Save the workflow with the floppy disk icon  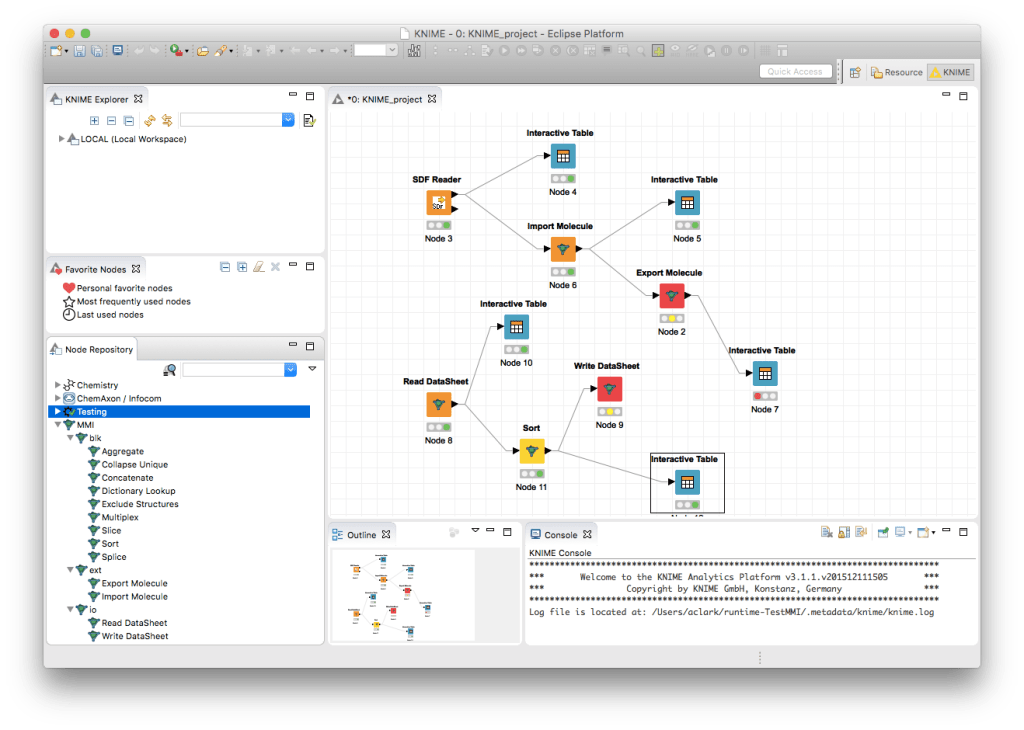(80, 51)
